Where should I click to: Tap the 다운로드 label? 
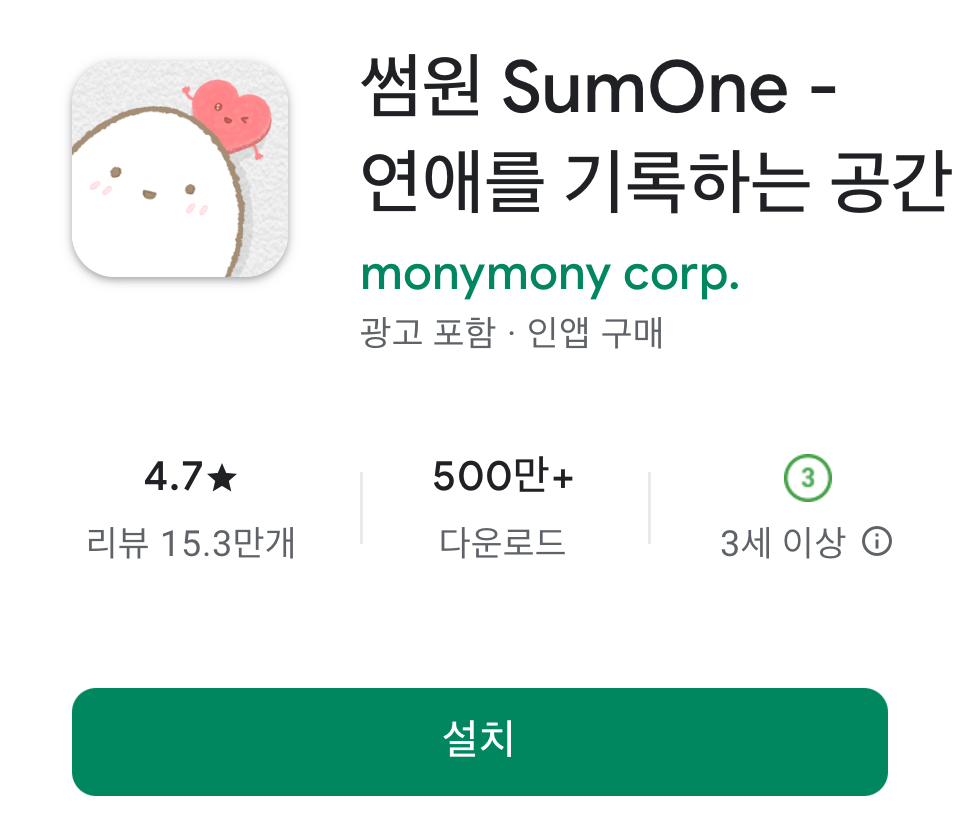(502, 542)
